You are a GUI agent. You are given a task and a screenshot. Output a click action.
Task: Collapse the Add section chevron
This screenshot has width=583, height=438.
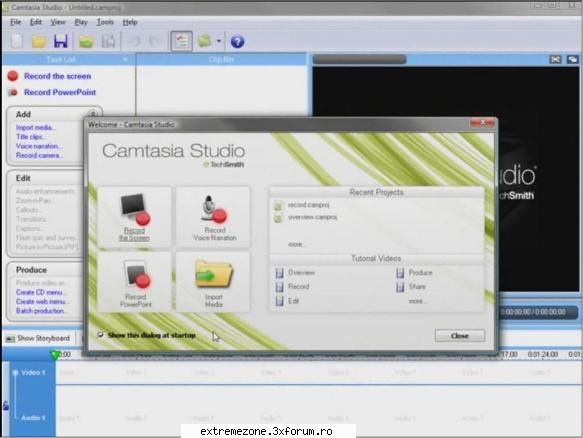click(x=93, y=113)
